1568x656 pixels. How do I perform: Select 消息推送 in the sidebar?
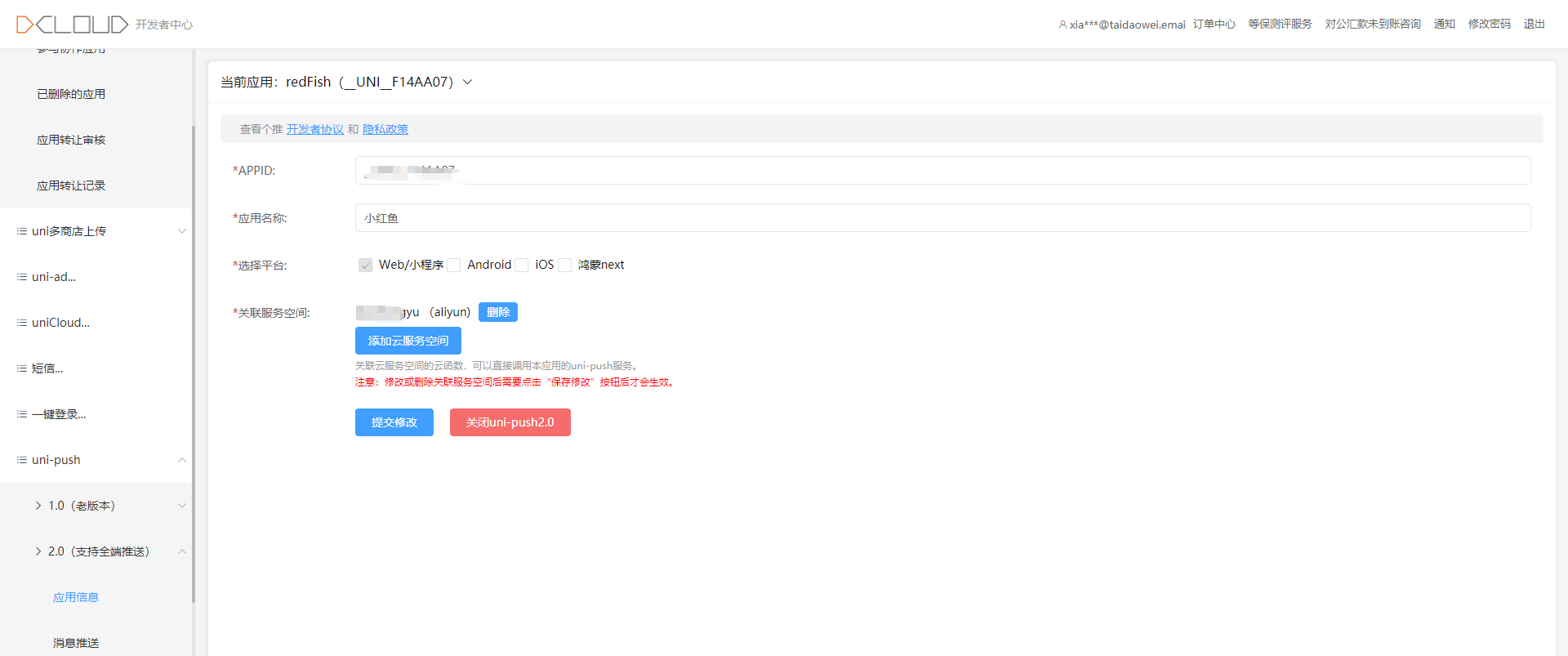76,643
